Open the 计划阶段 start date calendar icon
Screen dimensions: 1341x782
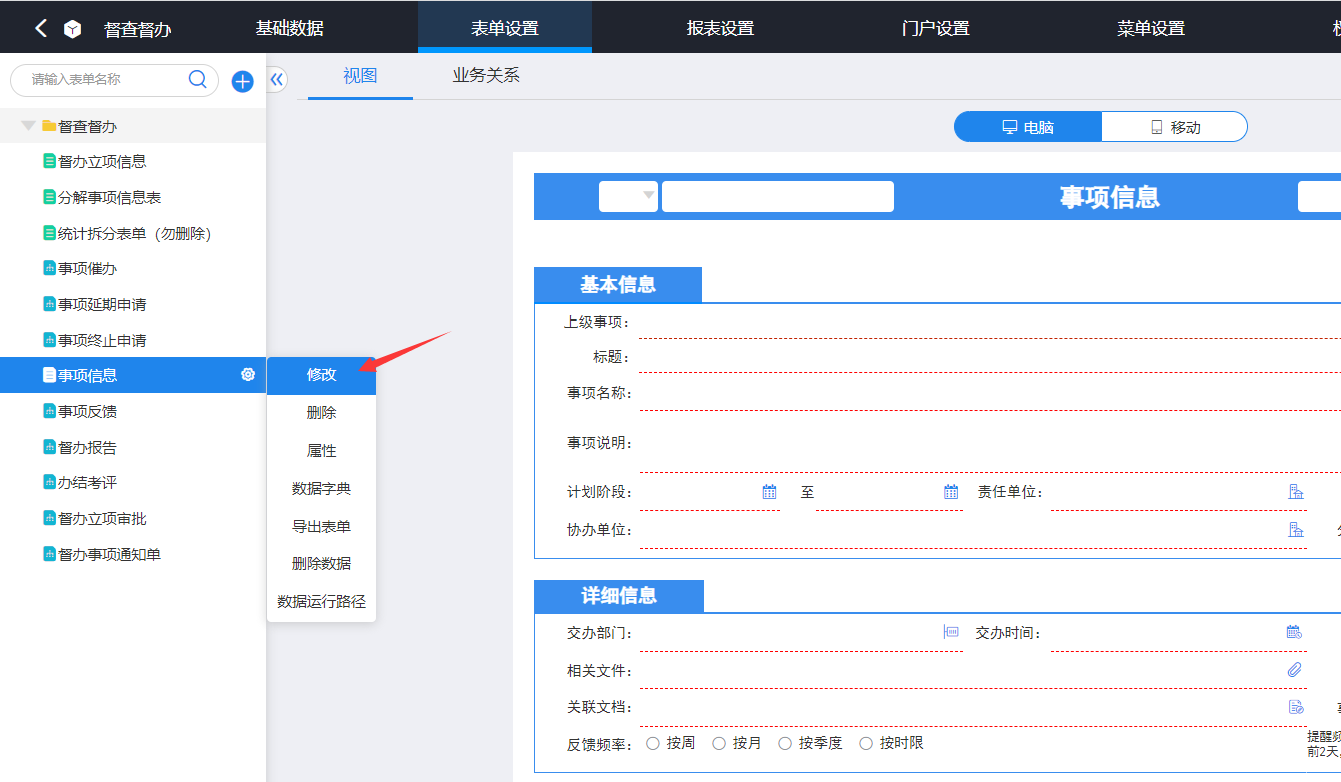pos(769,492)
